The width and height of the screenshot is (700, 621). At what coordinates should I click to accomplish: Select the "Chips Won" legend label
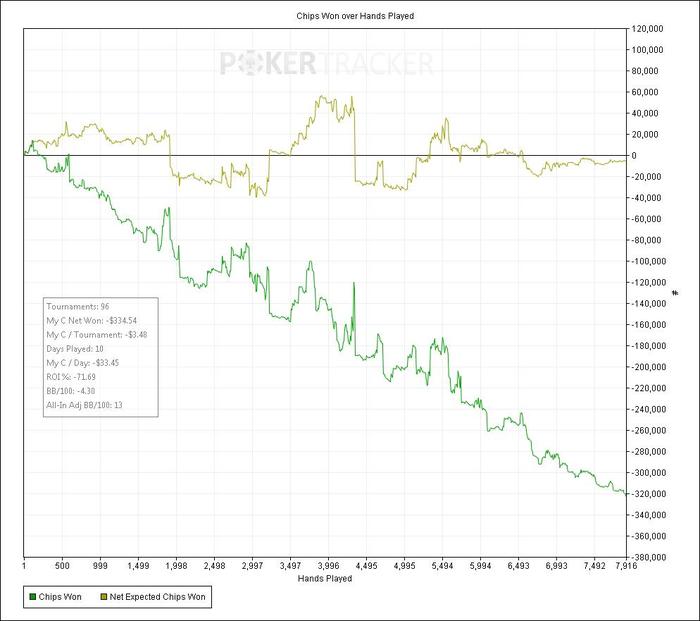click(60, 597)
